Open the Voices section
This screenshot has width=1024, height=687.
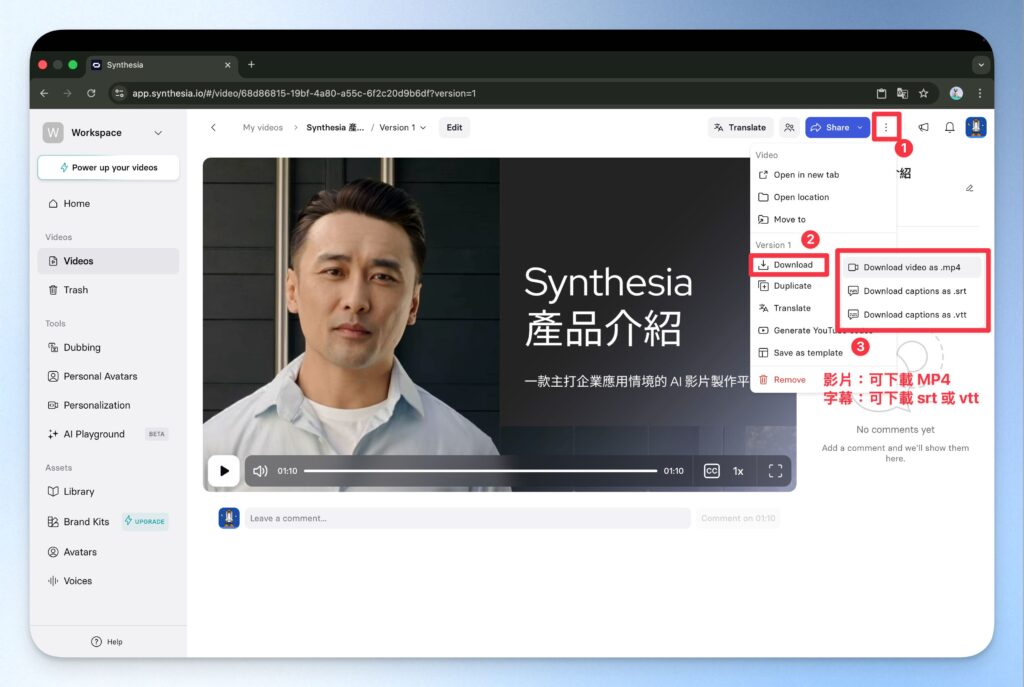[x=77, y=581]
